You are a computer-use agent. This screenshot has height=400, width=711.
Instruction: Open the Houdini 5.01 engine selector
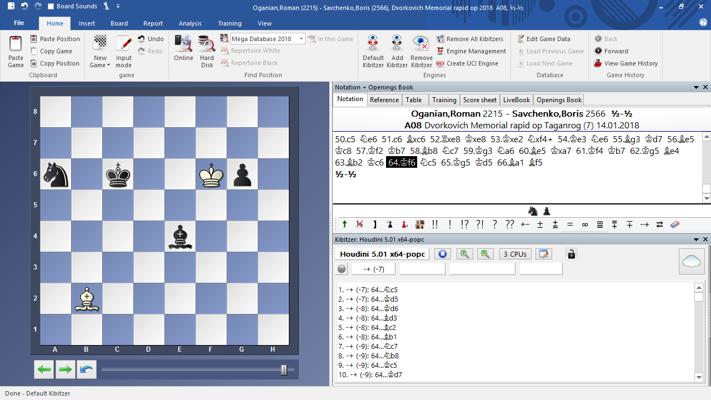[x=383, y=254]
